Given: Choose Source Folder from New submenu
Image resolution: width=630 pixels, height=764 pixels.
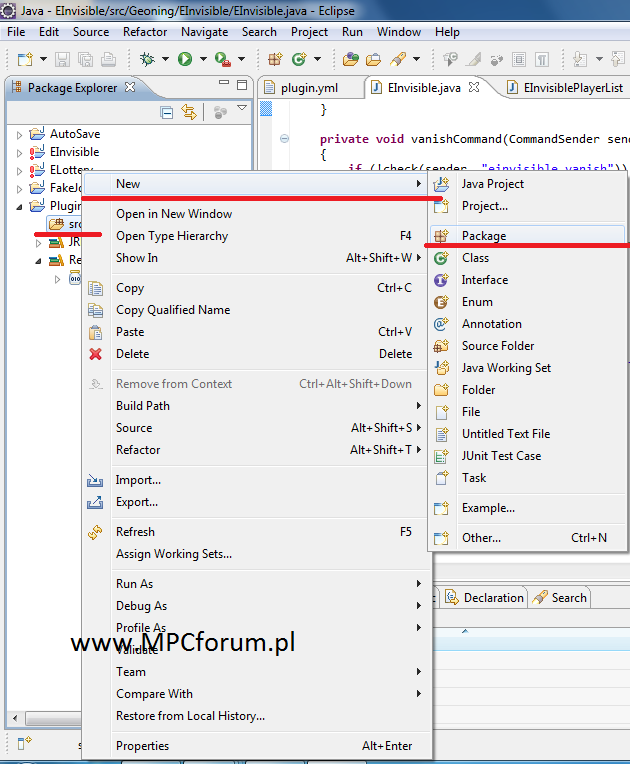Looking at the screenshot, I should coord(528,345).
